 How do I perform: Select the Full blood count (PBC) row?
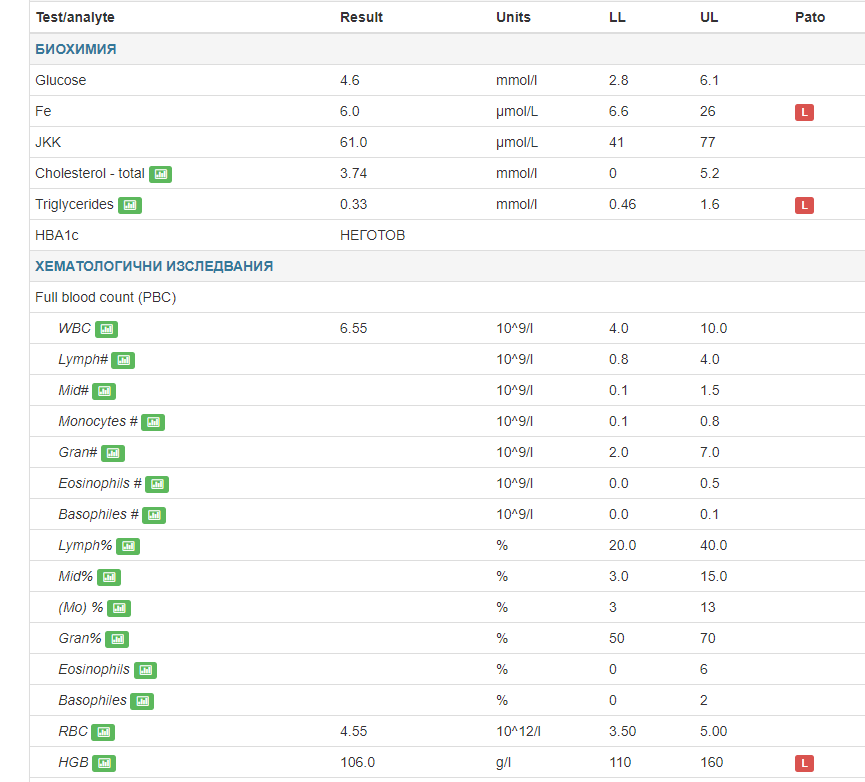click(106, 297)
